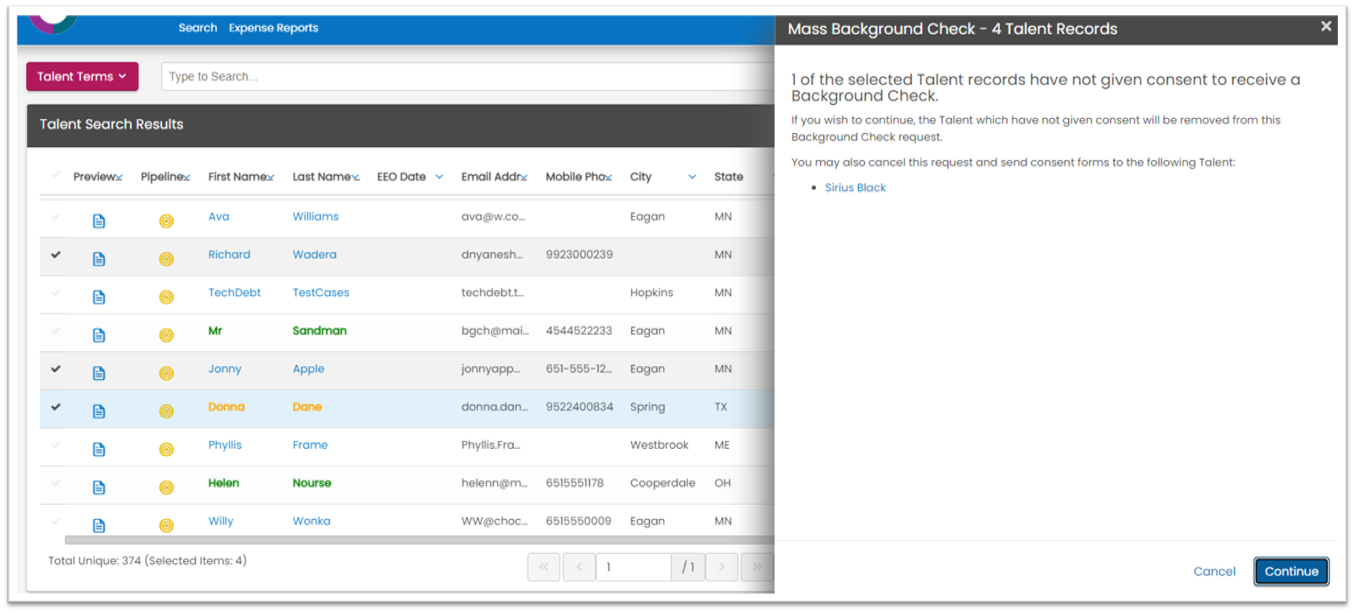Click pipeline icon in Jonny Apple row

(166, 373)
